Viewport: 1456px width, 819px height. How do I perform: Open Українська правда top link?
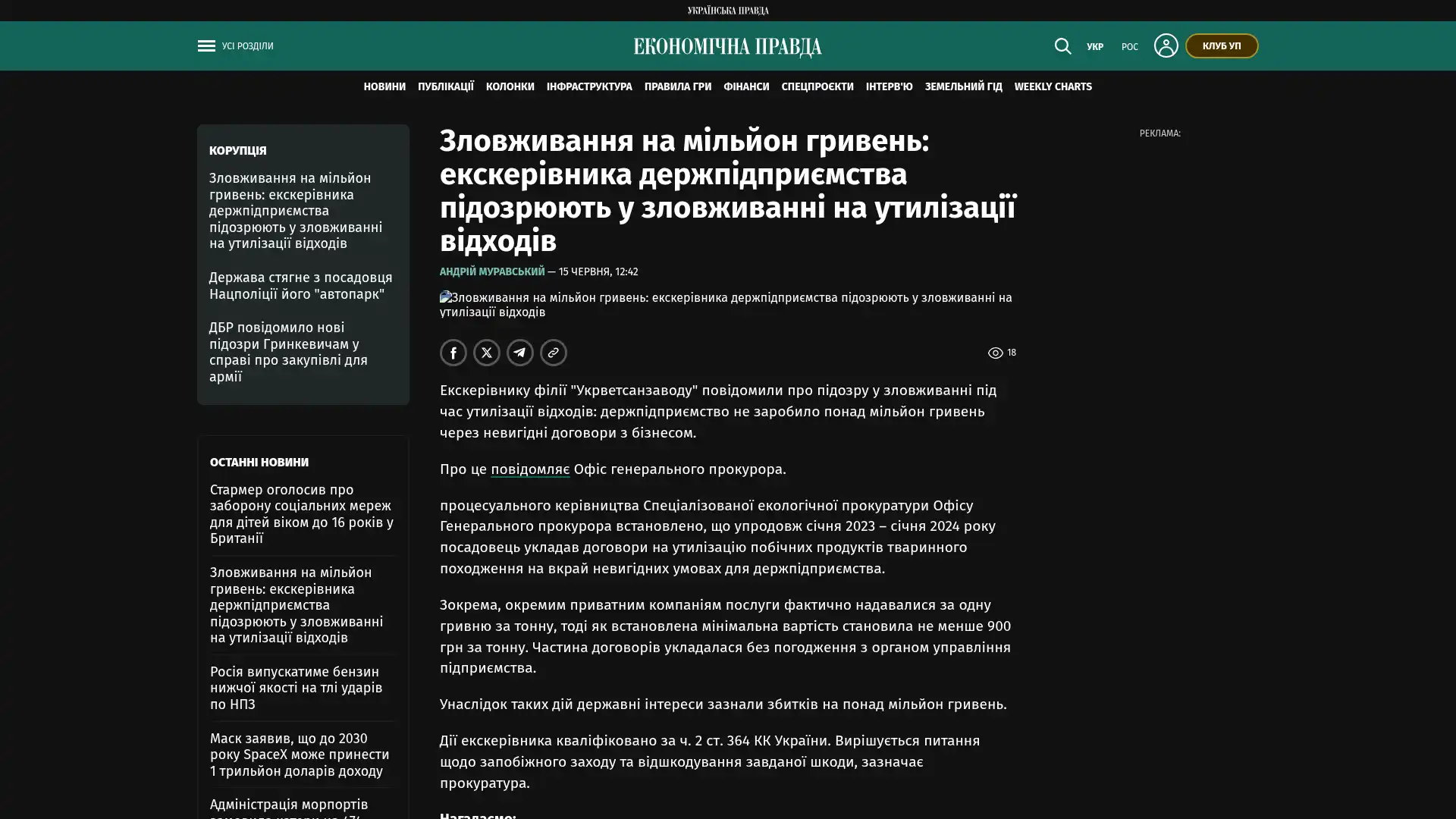tap(727, 11)
